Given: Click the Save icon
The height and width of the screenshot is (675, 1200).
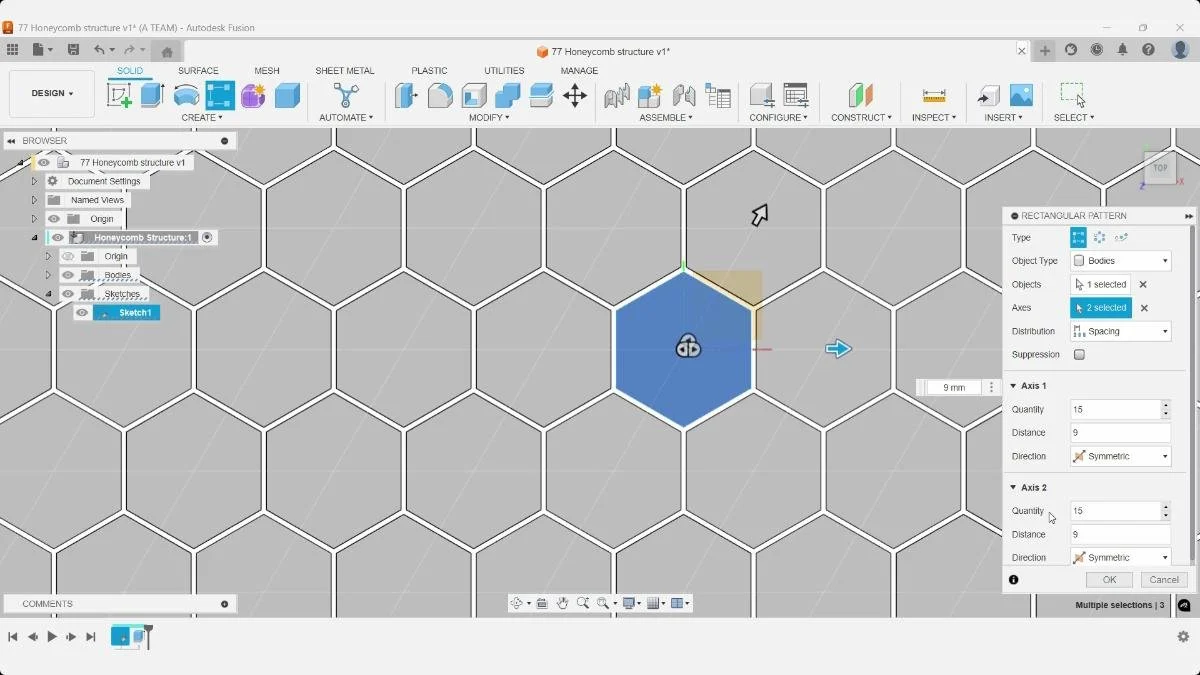Looking at the screenshot, I should tap(73, 50).
